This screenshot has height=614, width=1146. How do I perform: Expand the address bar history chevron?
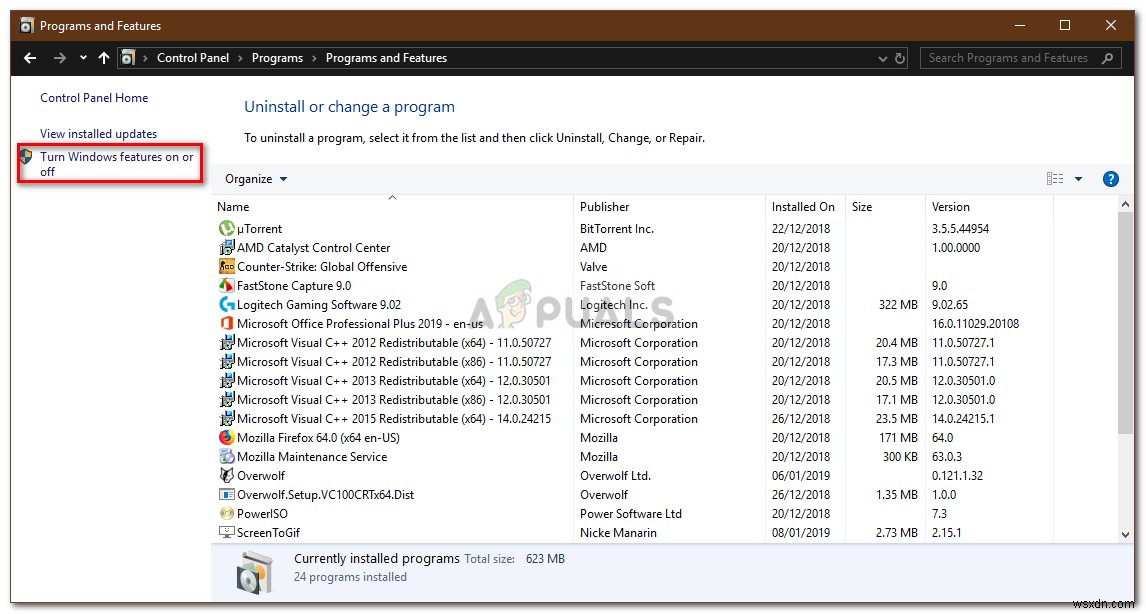883,57
